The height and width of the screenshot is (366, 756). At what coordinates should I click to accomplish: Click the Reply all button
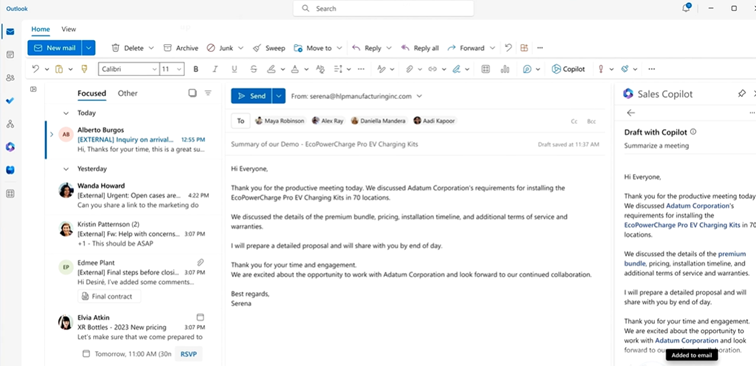coord(420,48)
